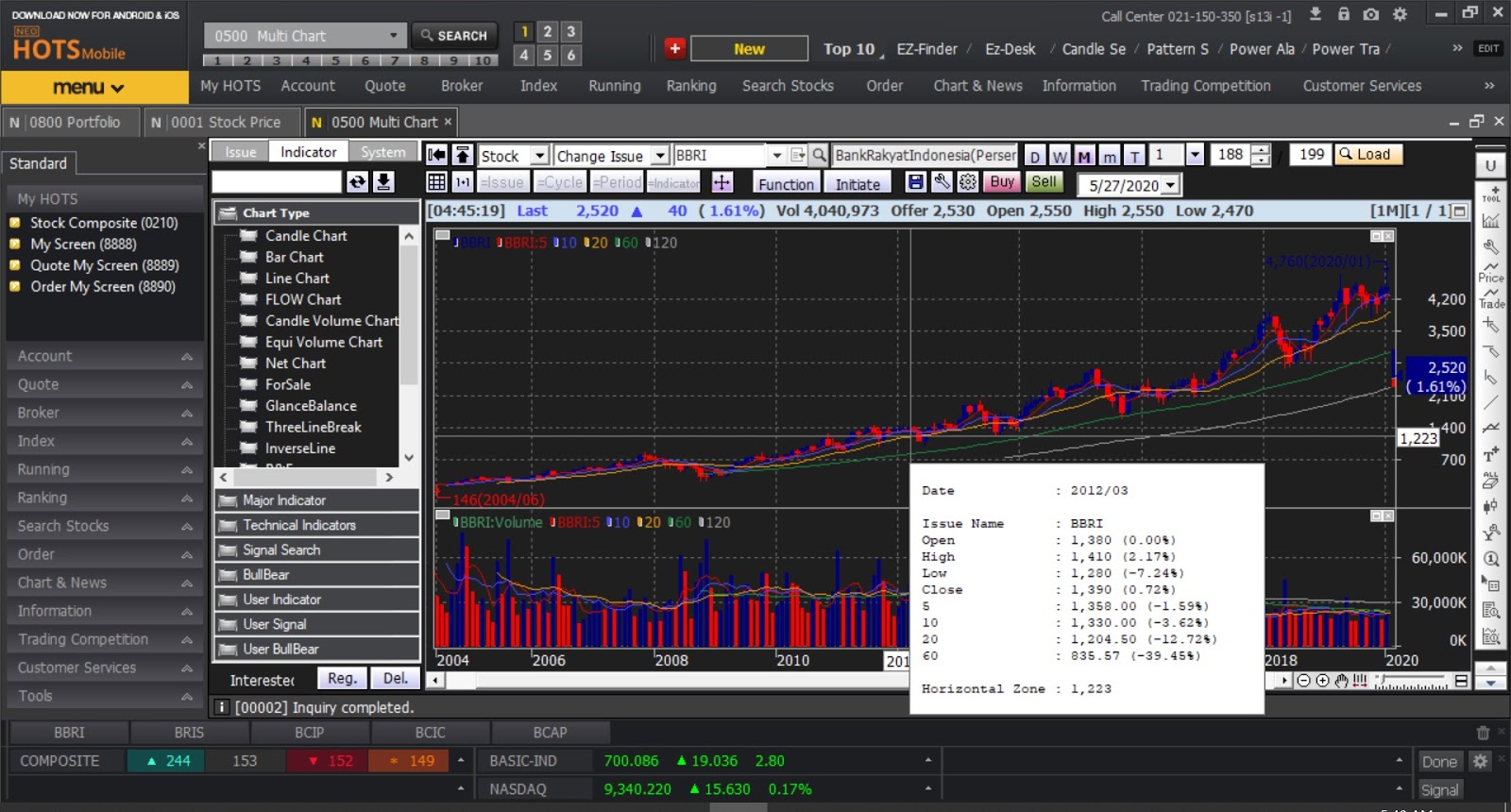Switch to the 0001 Stock Price tab
The height and width of the screenshot is (812, 1511).
[221, 122]
